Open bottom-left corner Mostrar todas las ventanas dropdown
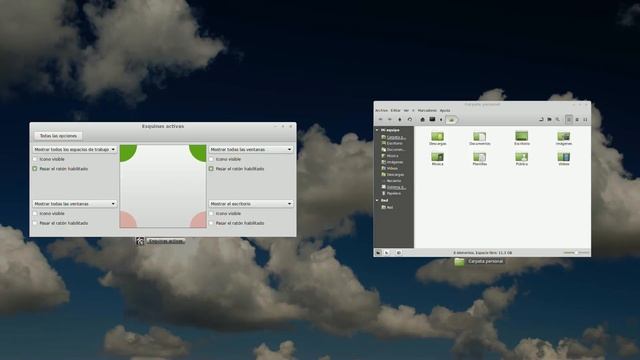 pyautogui.click(x=75, y=204)
